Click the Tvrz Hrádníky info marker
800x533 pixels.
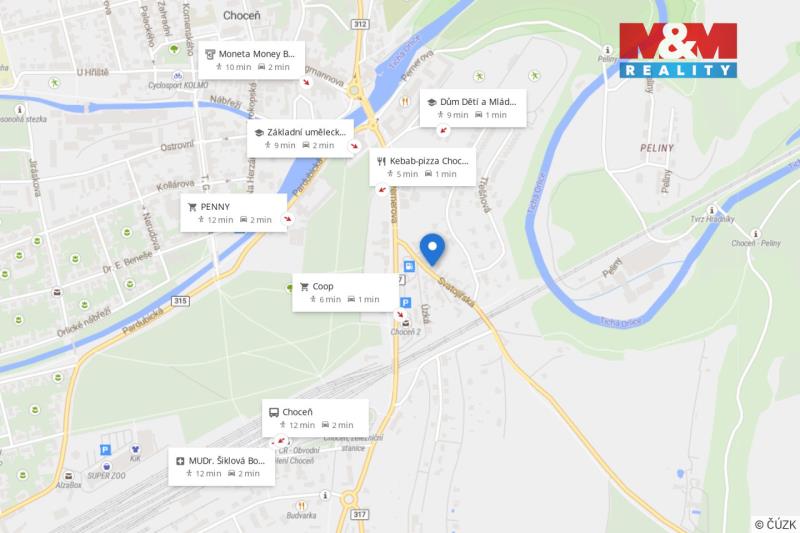(x=711, y=210)
